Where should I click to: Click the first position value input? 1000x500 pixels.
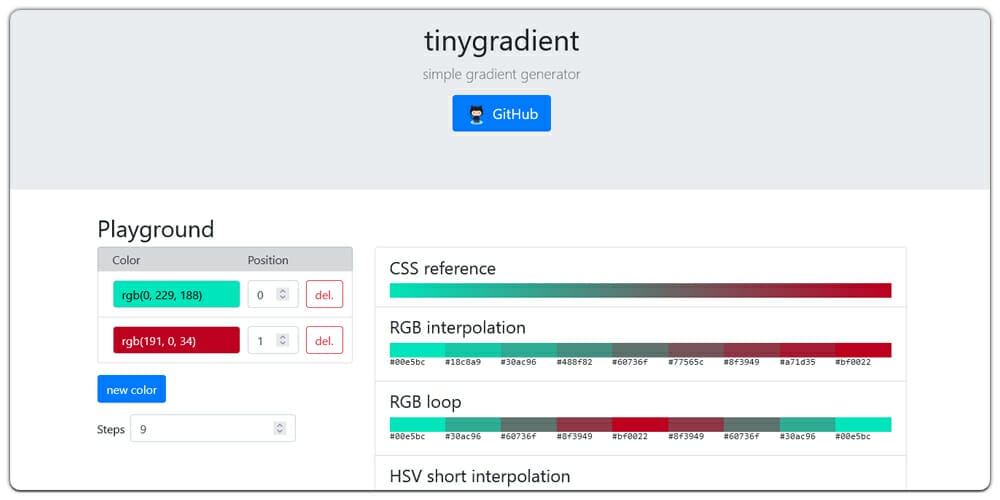point(262,294)
